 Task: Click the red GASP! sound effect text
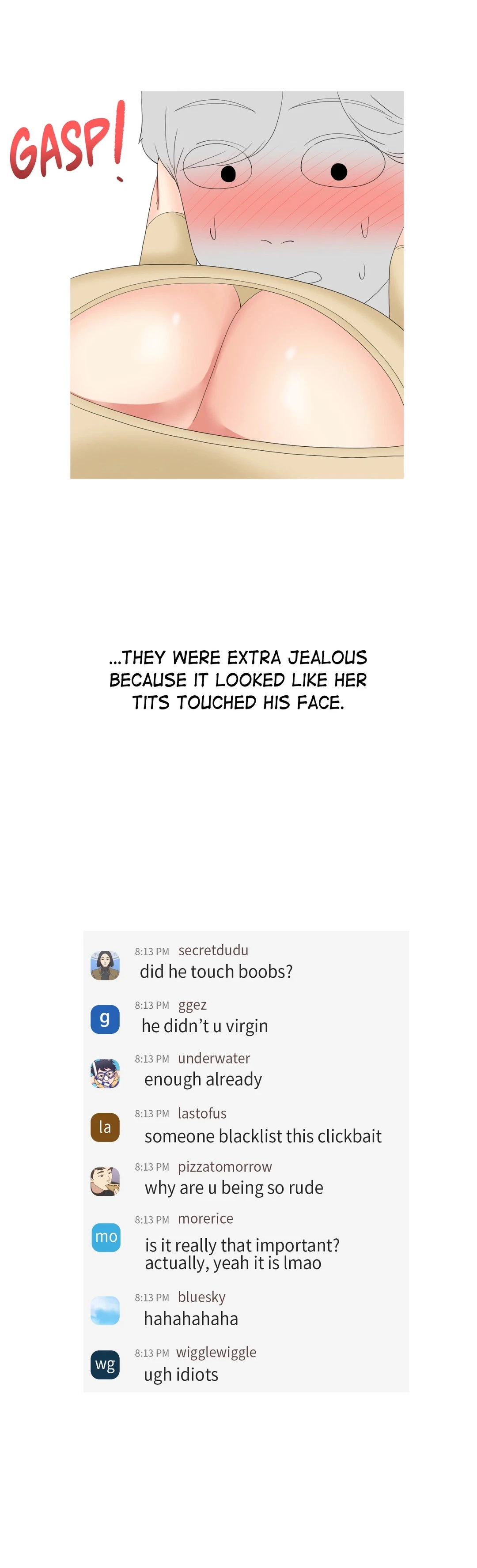pyautogui.click(x=68, y=141)
